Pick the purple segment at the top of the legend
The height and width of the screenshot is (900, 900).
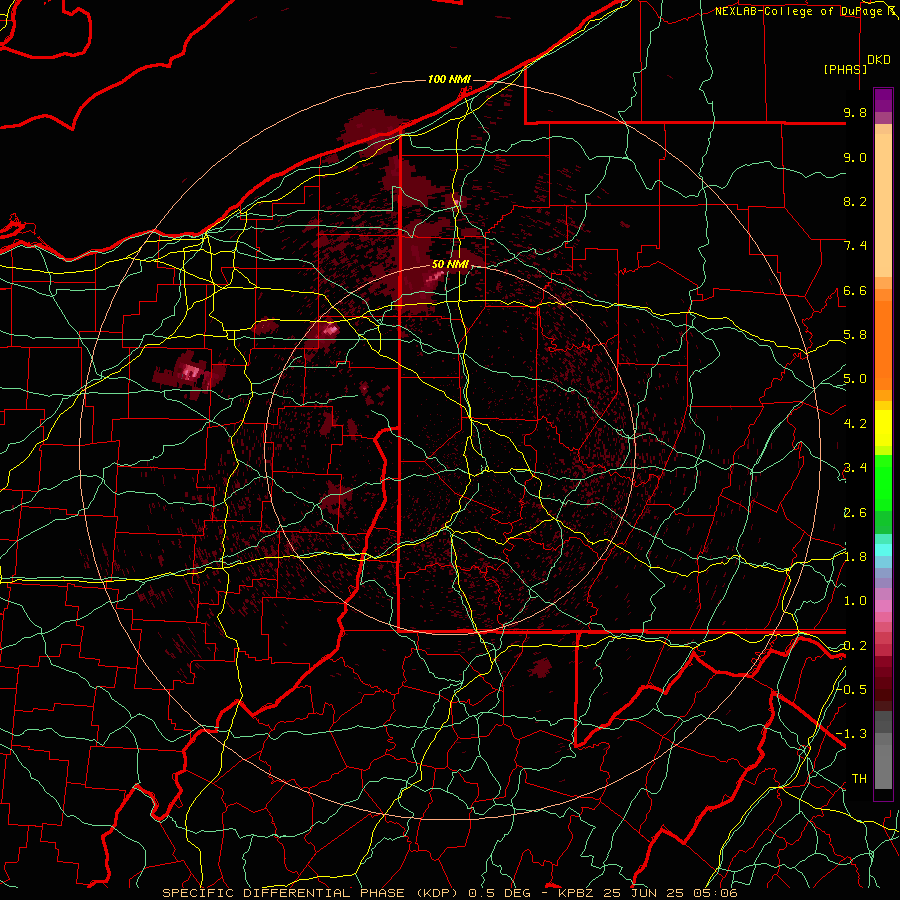883,100
